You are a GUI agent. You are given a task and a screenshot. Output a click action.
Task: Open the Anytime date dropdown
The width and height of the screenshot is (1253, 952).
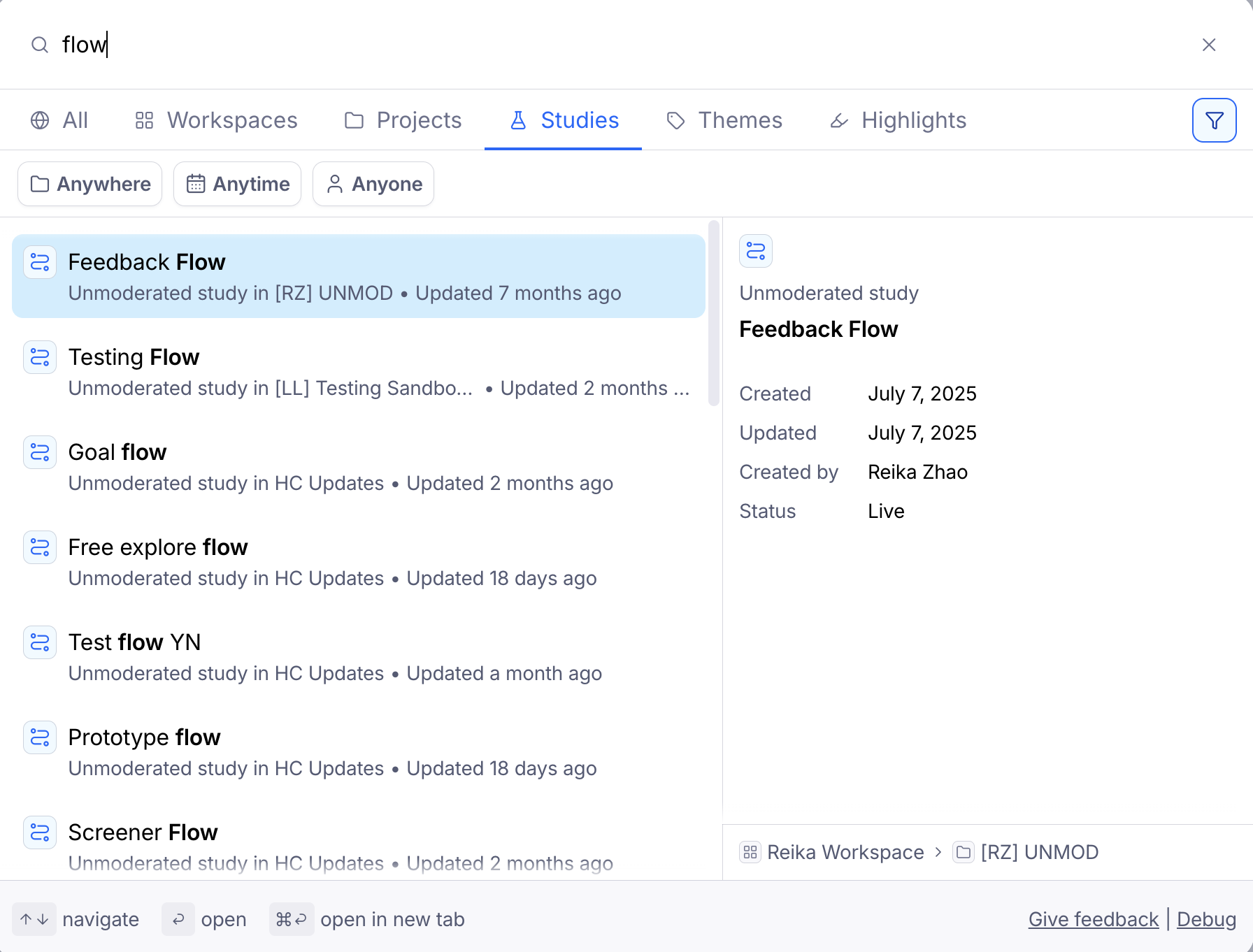tap(238, 184)
